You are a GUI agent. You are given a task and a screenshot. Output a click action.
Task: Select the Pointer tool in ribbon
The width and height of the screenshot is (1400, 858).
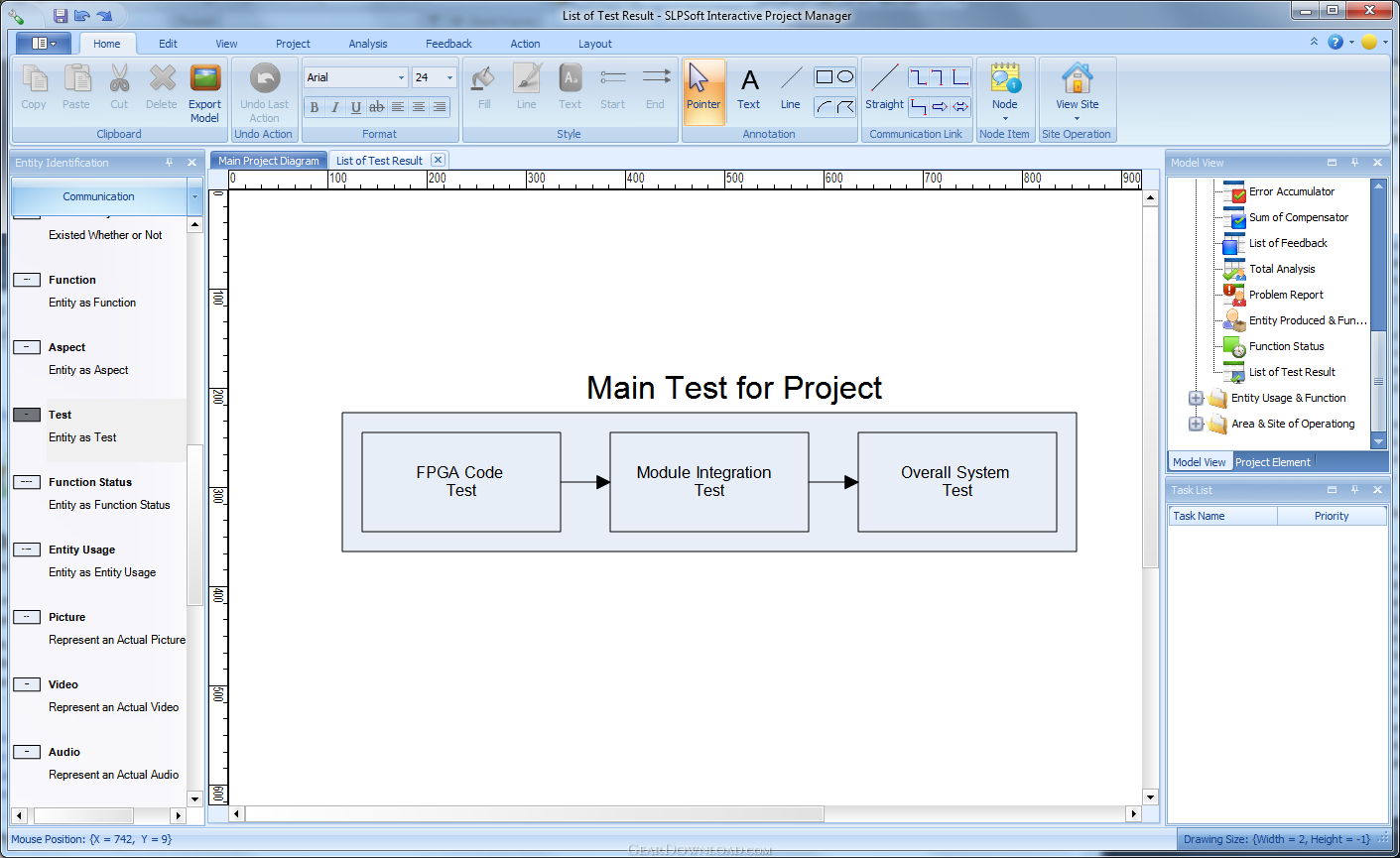pos(703,90)
